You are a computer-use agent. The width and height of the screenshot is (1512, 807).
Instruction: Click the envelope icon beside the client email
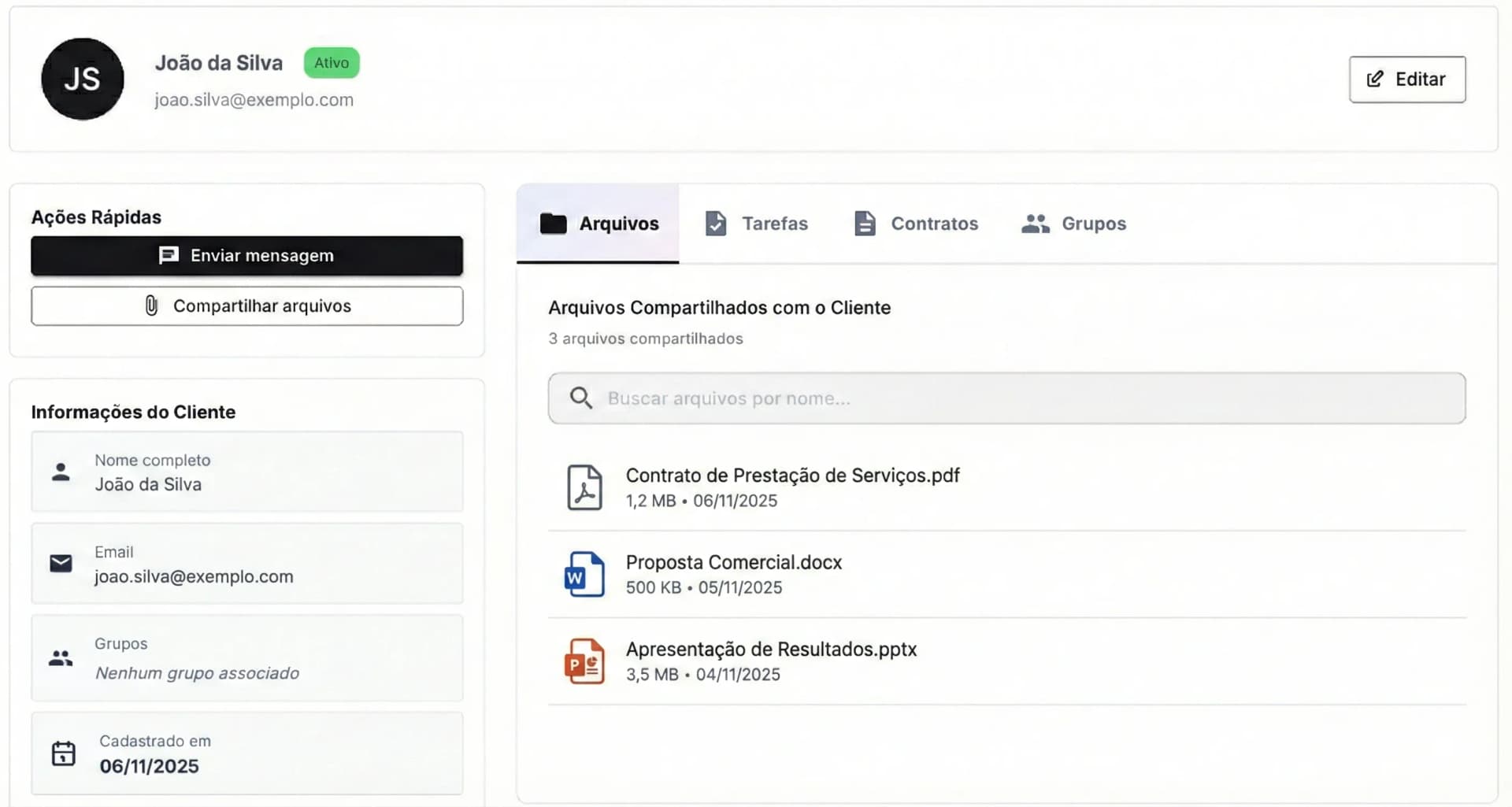pyautogui.click(x=61, y=563)
